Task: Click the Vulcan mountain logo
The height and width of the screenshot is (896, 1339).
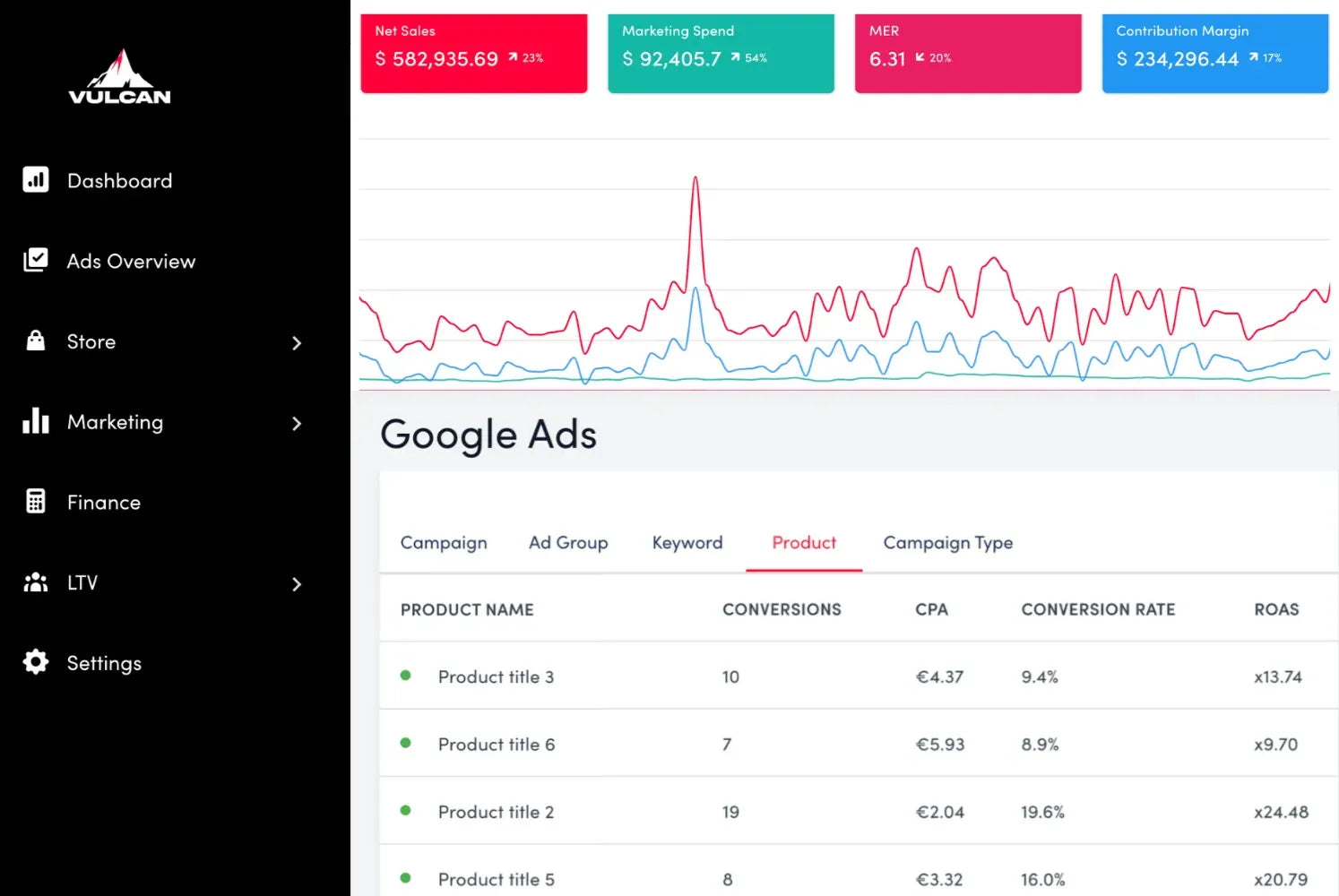Action: coord(119,77)
